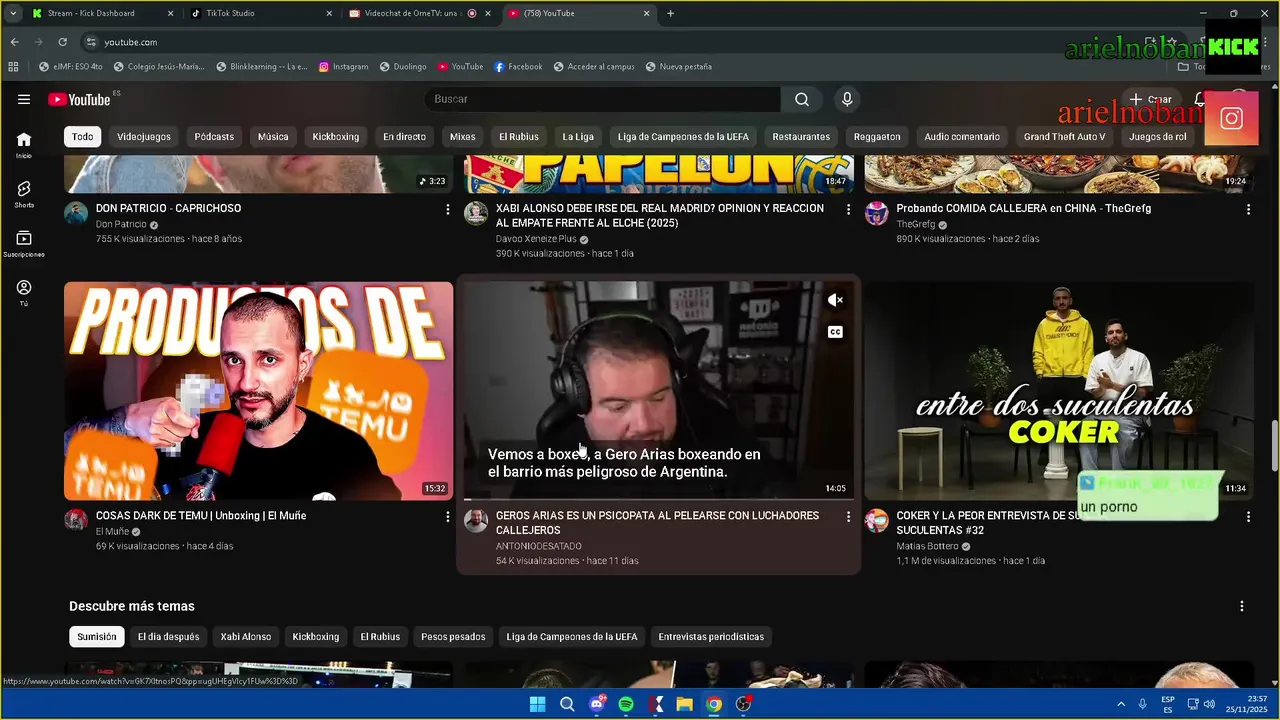
Task: Open Davoo Xeneize Plus channel avatar
Action: coord(476,213)
